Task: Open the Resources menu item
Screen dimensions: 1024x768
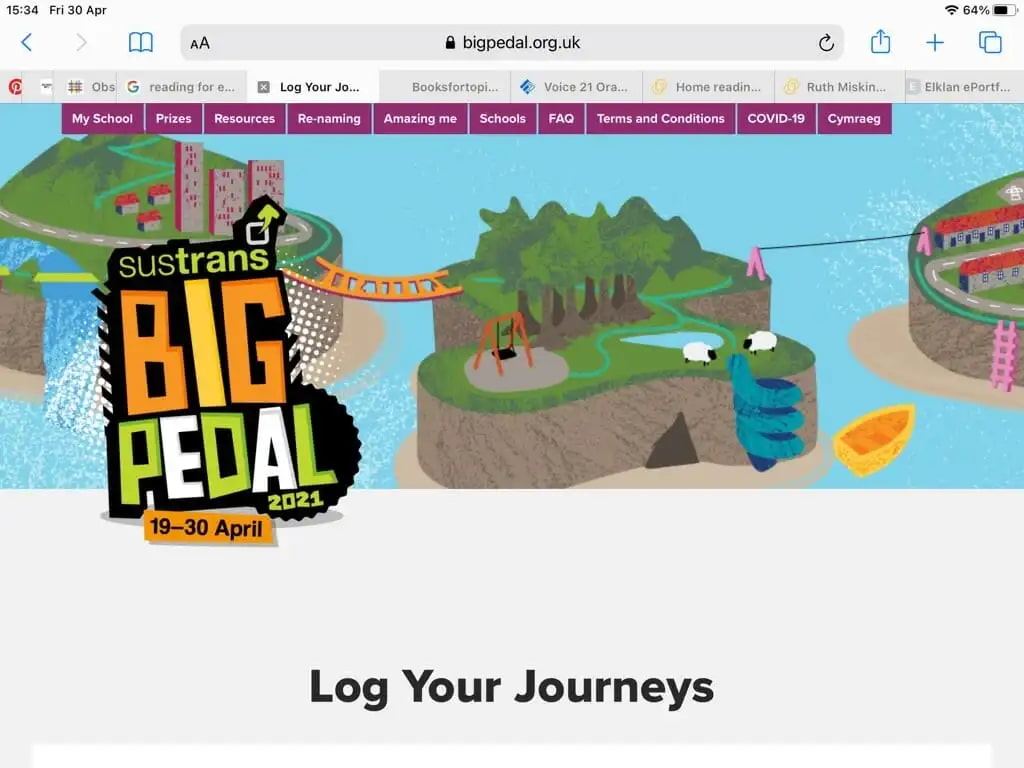Action: pos(245,119)
